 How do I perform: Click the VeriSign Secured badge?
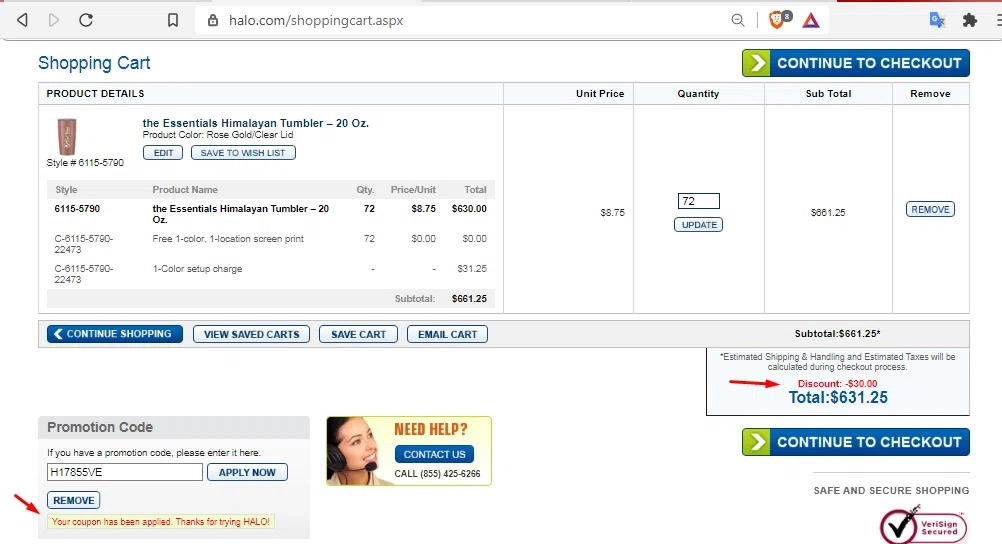pos(923,525)
